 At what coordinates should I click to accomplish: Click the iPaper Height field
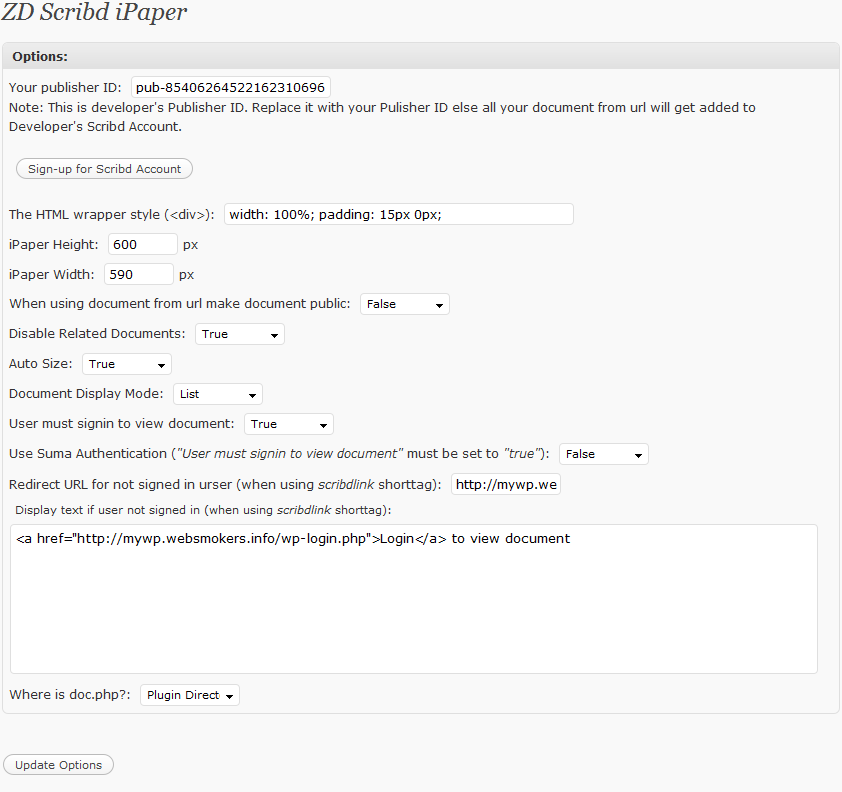pos(143,244)
